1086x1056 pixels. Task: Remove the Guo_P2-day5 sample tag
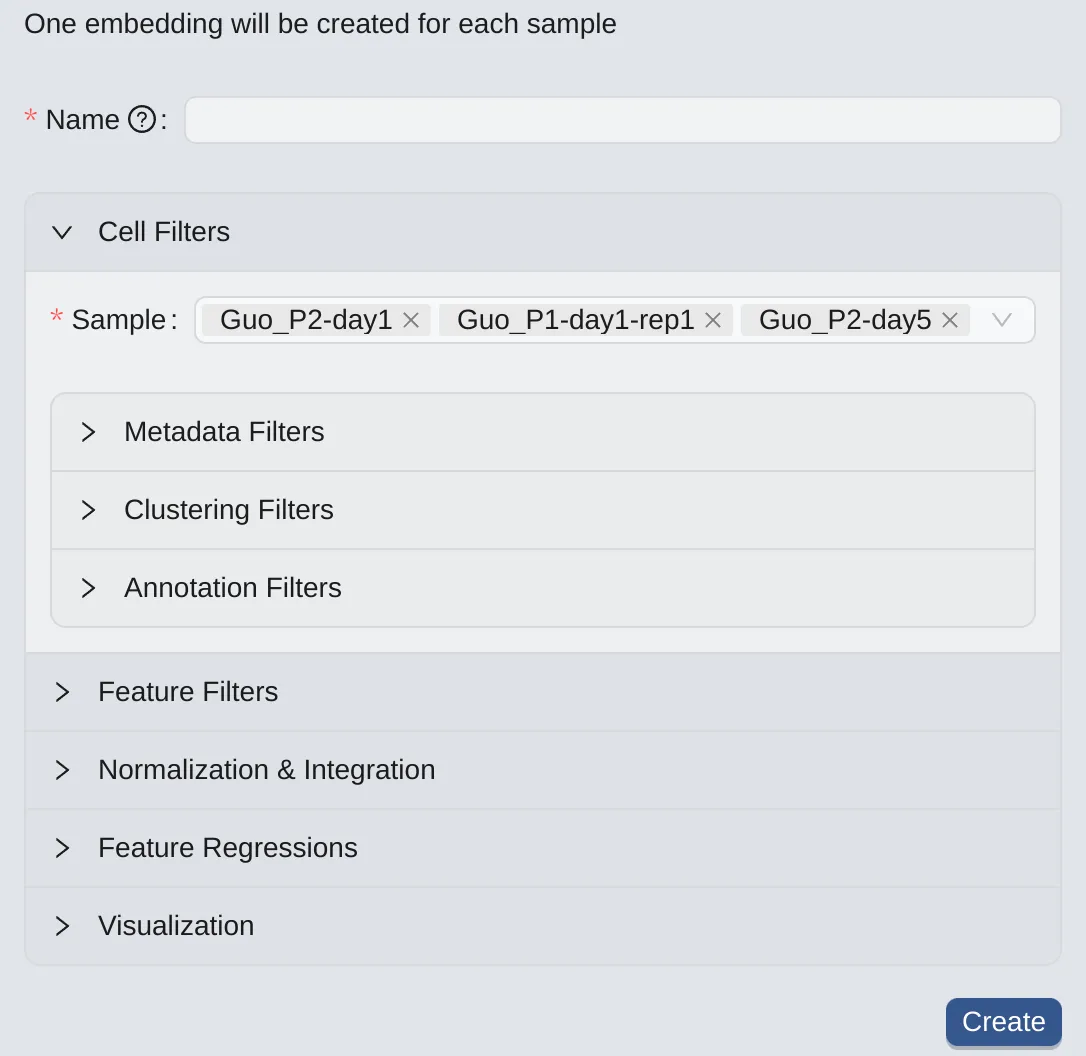click(x=948, y=320)
